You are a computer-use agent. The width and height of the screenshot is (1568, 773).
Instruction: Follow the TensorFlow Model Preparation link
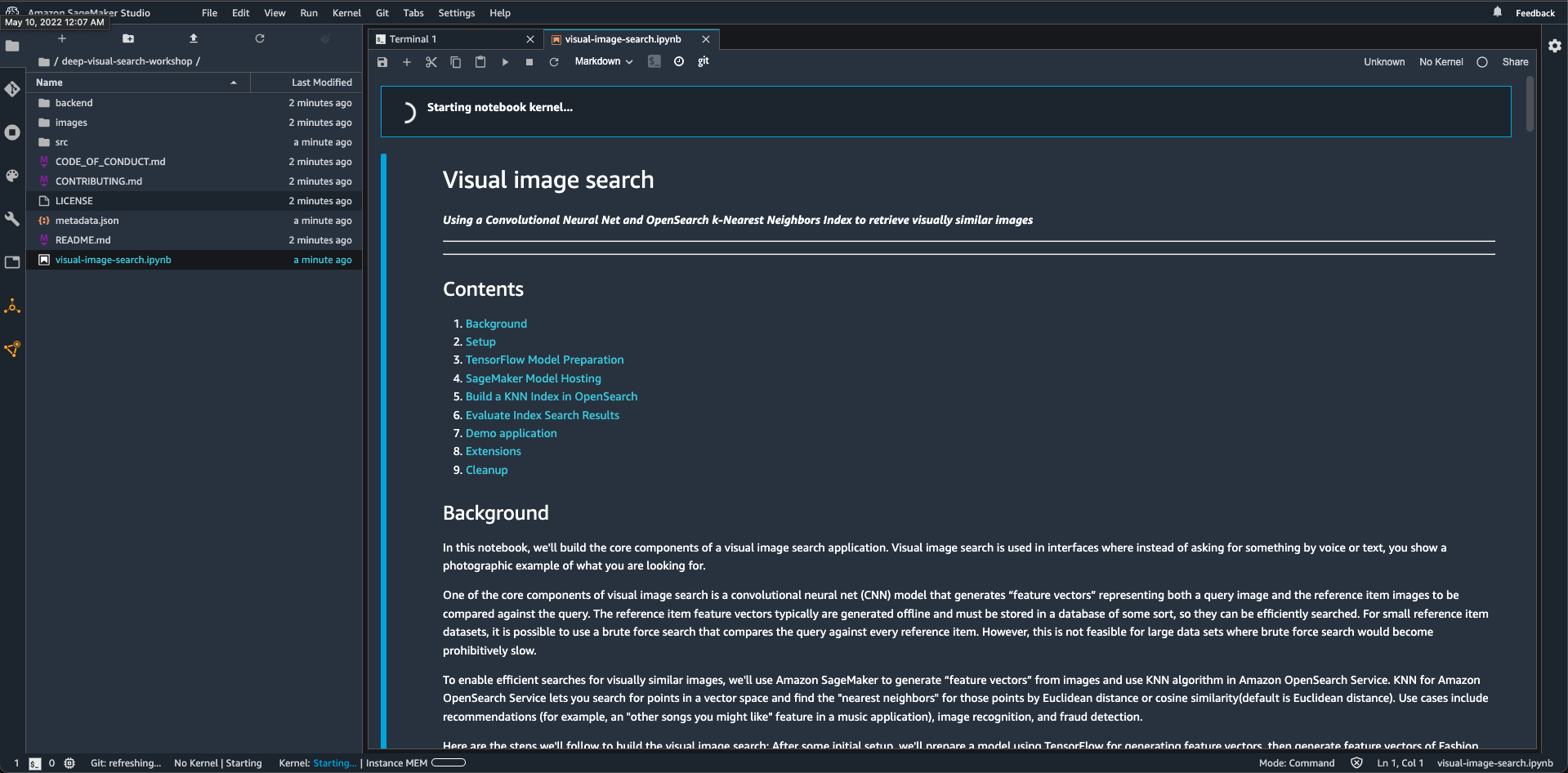(544, 360)
